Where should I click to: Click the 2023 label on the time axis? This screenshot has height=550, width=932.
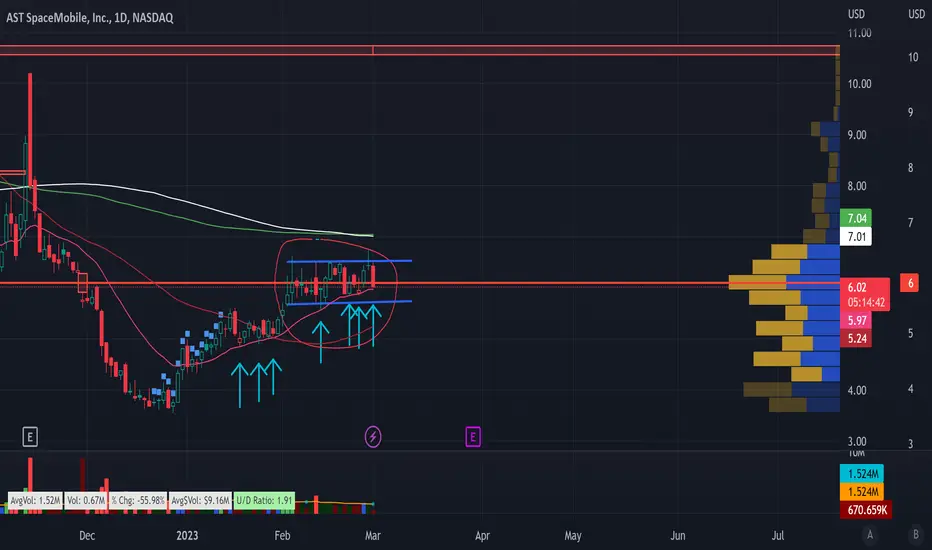coord(187,535)
